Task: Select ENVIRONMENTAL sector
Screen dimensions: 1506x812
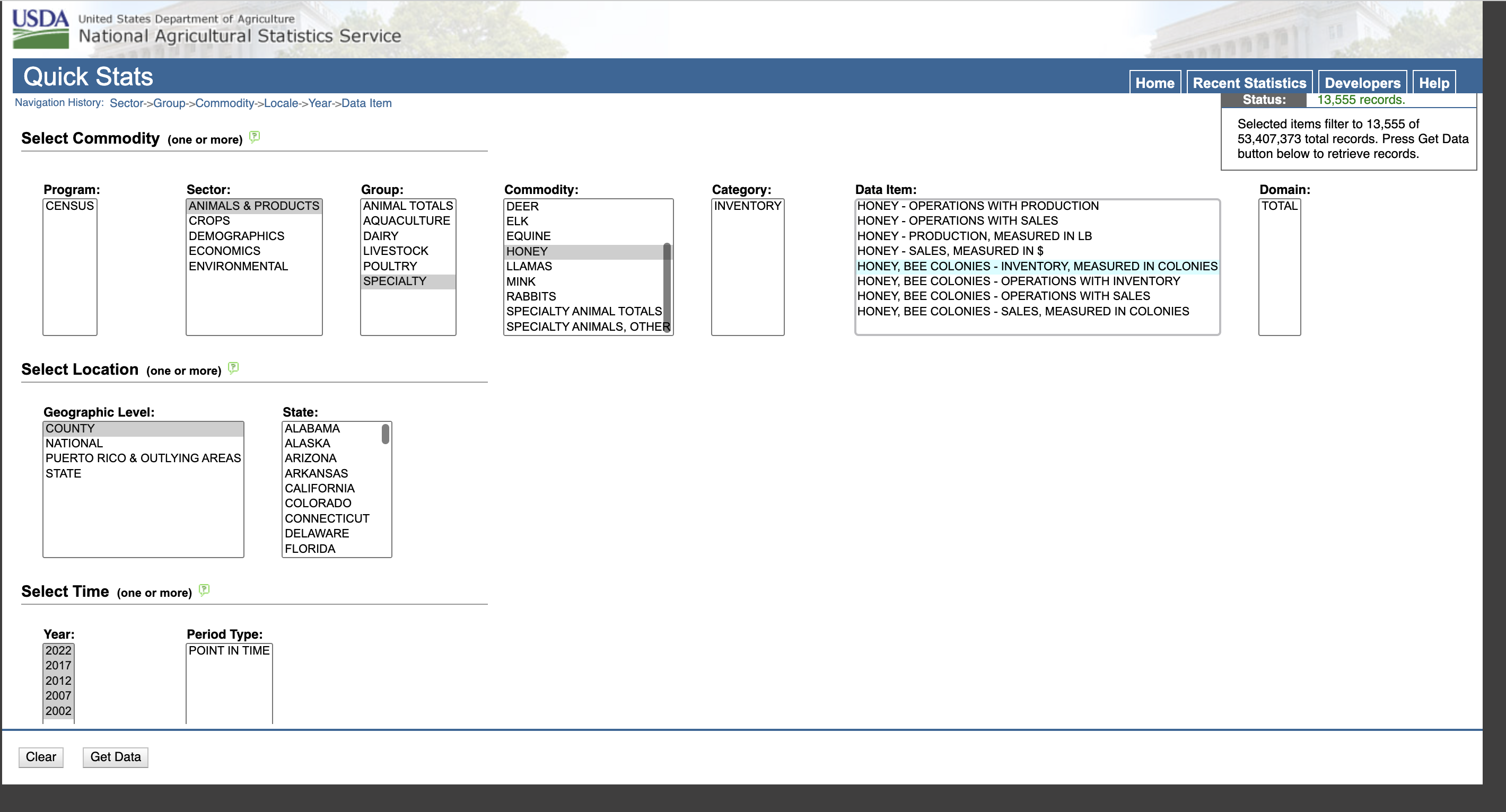Action: click(x=253, y=267)
